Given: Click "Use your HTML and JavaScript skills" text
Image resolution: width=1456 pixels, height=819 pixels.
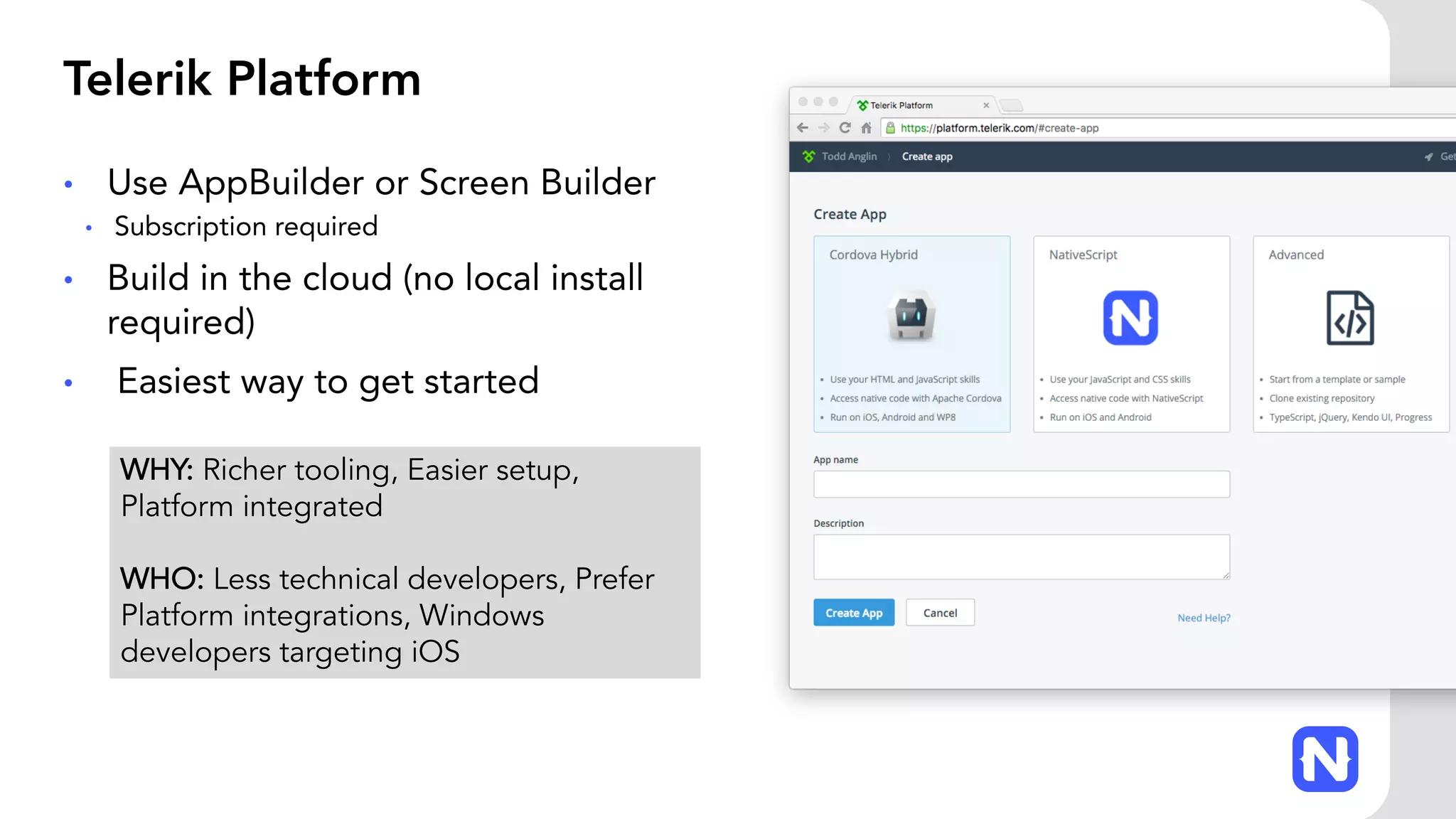Looking at the screenshot, I should click(x=905, y=380).
